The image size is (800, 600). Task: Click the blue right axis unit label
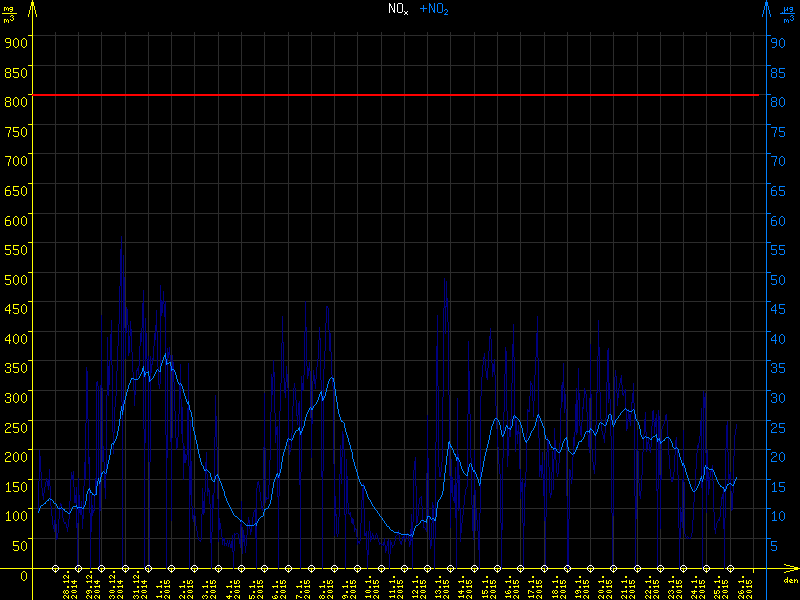click(789, 14)
